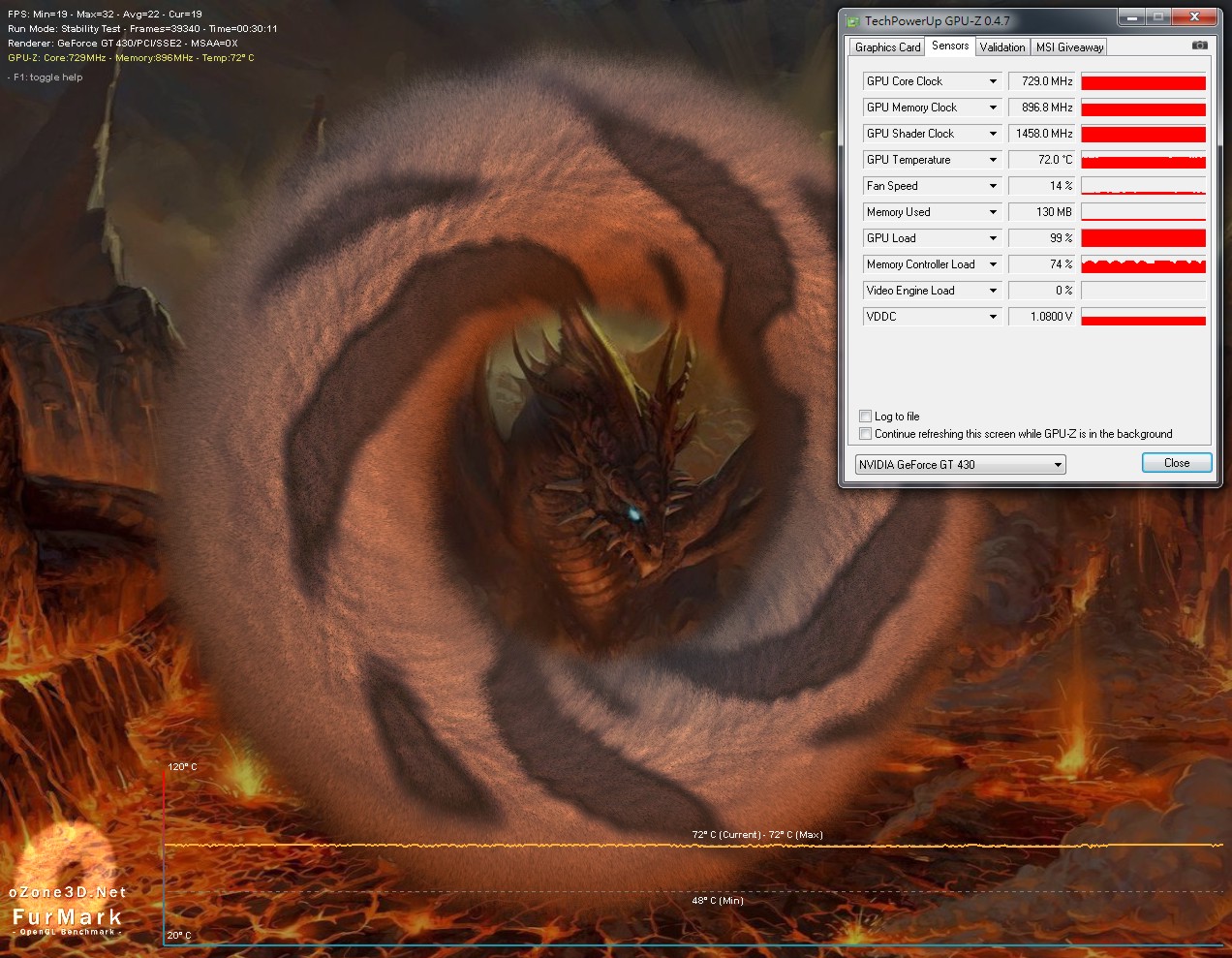Open the VDDC sensor dropdown

[x=993, y=317]
